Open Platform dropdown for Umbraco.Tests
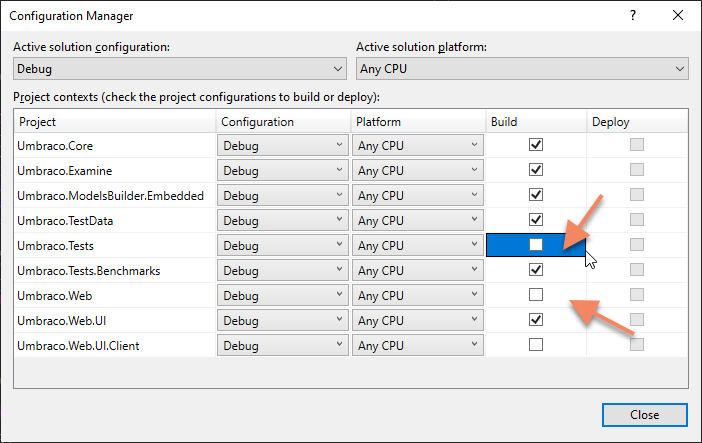Screen dimensions: 702x443 coord(418,245)
